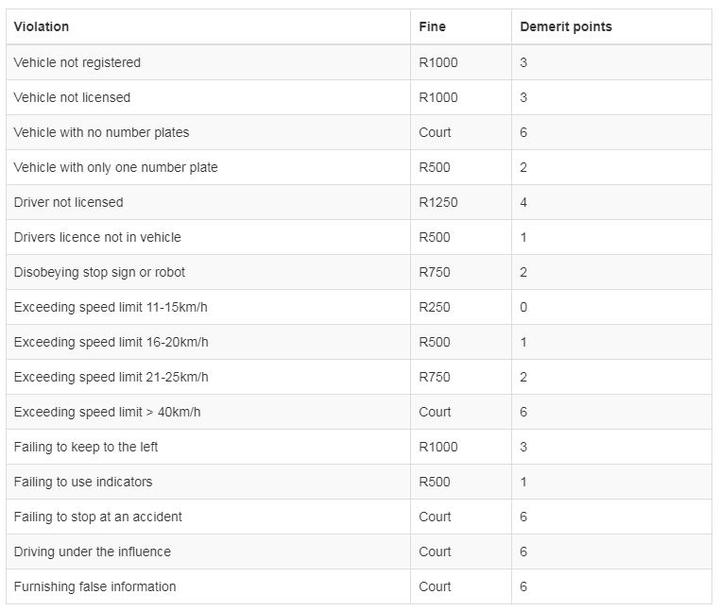
Task: Select the 'Failing to keep to the left' cell
Action: click(86, 447)
